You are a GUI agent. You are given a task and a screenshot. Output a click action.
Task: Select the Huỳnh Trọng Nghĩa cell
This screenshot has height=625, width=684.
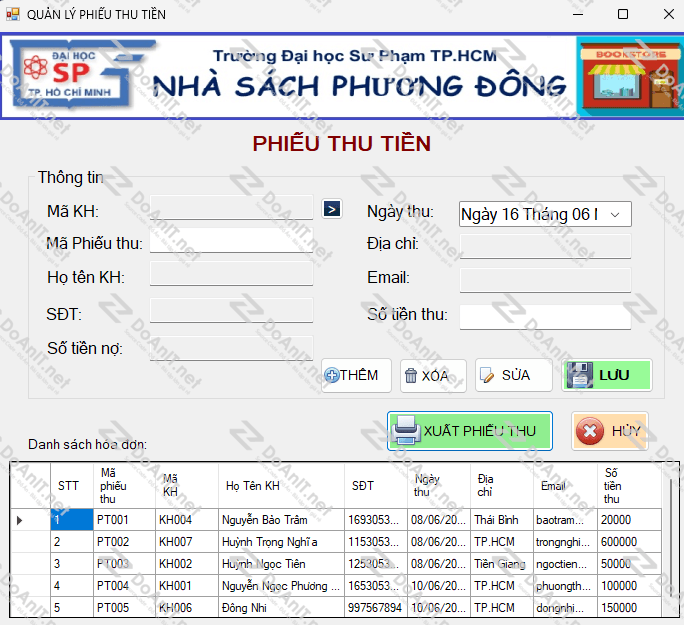281,542
